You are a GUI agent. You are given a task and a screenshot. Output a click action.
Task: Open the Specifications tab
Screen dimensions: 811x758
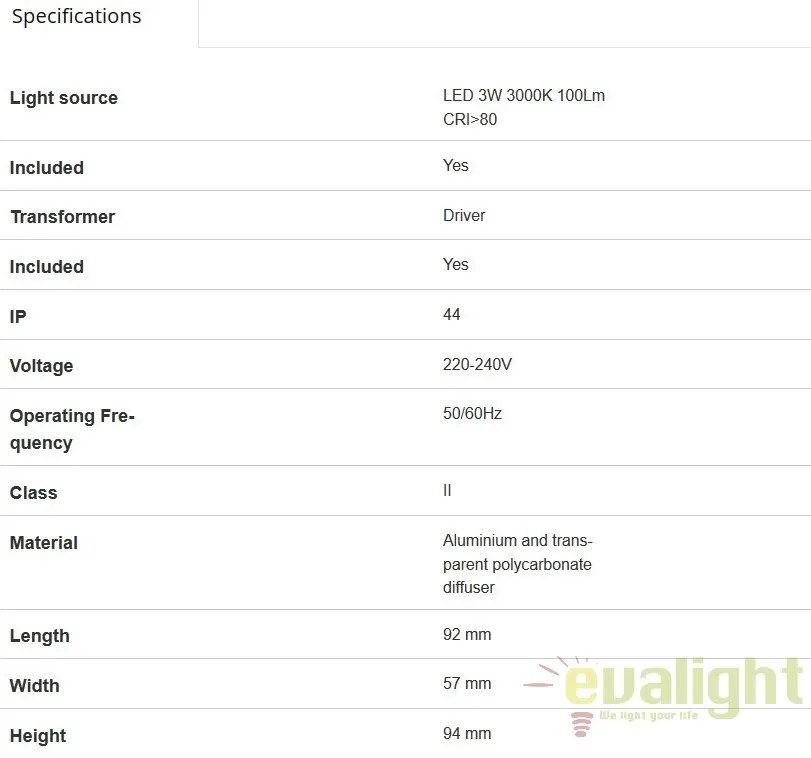77,16
